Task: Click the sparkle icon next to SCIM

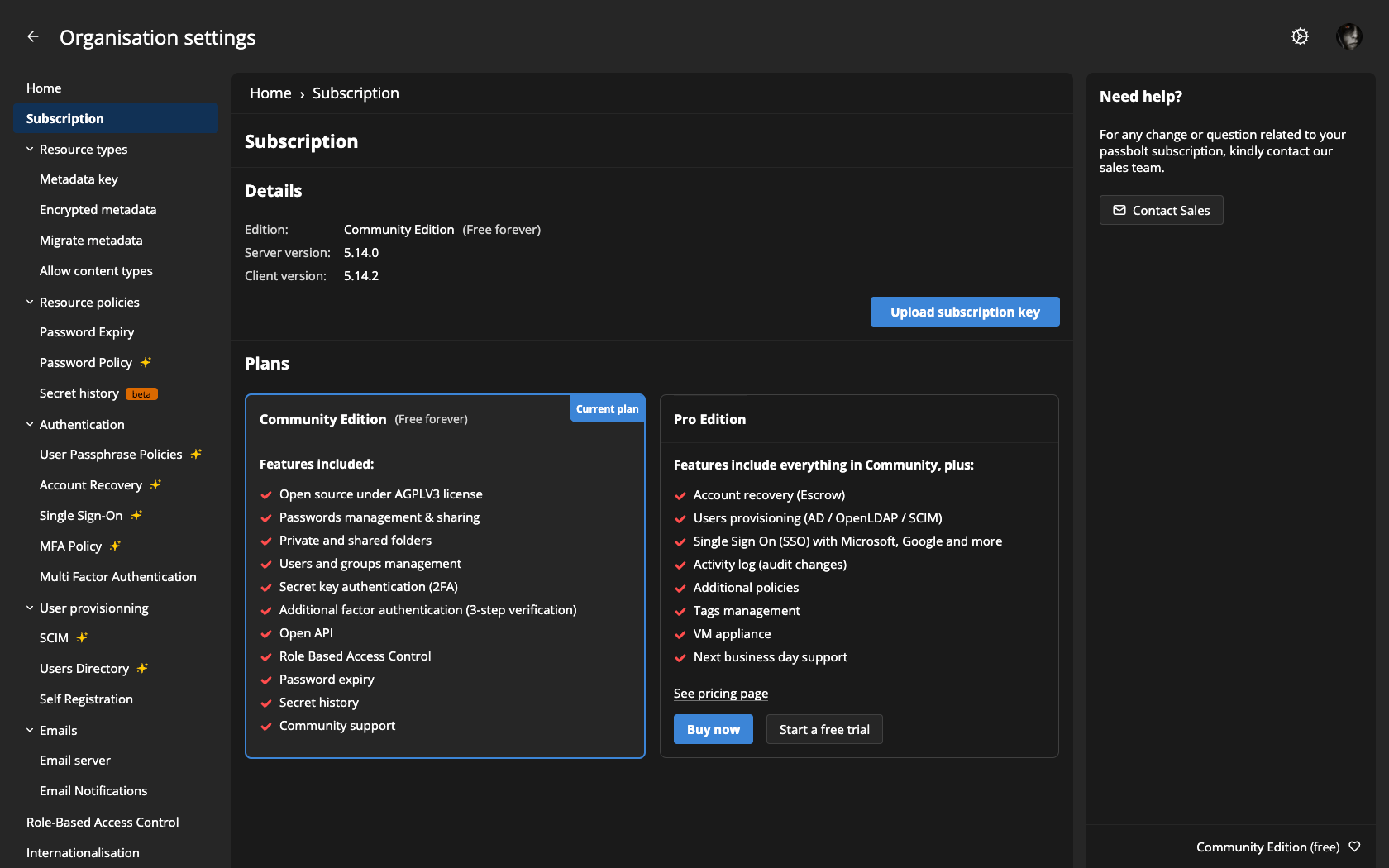Action: tap(82, 637)
